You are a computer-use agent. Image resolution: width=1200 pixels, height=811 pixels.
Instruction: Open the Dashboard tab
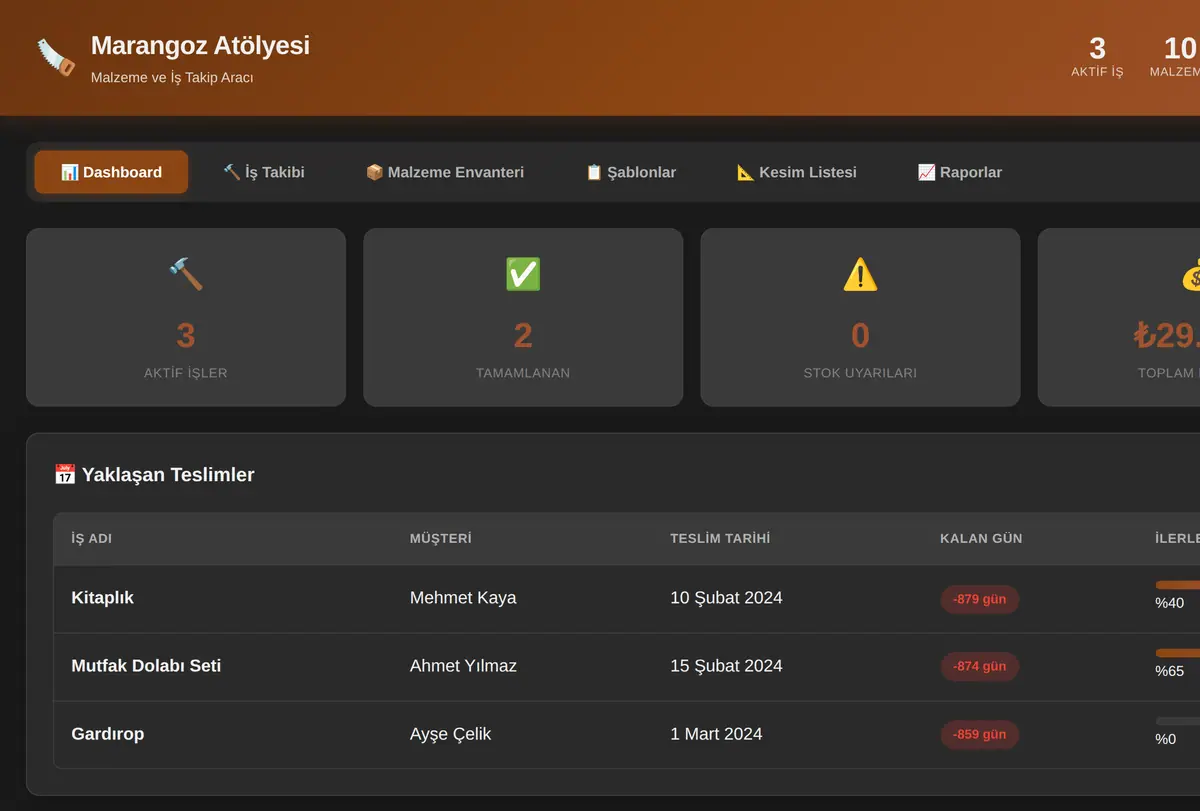click(x=111, y=172)
